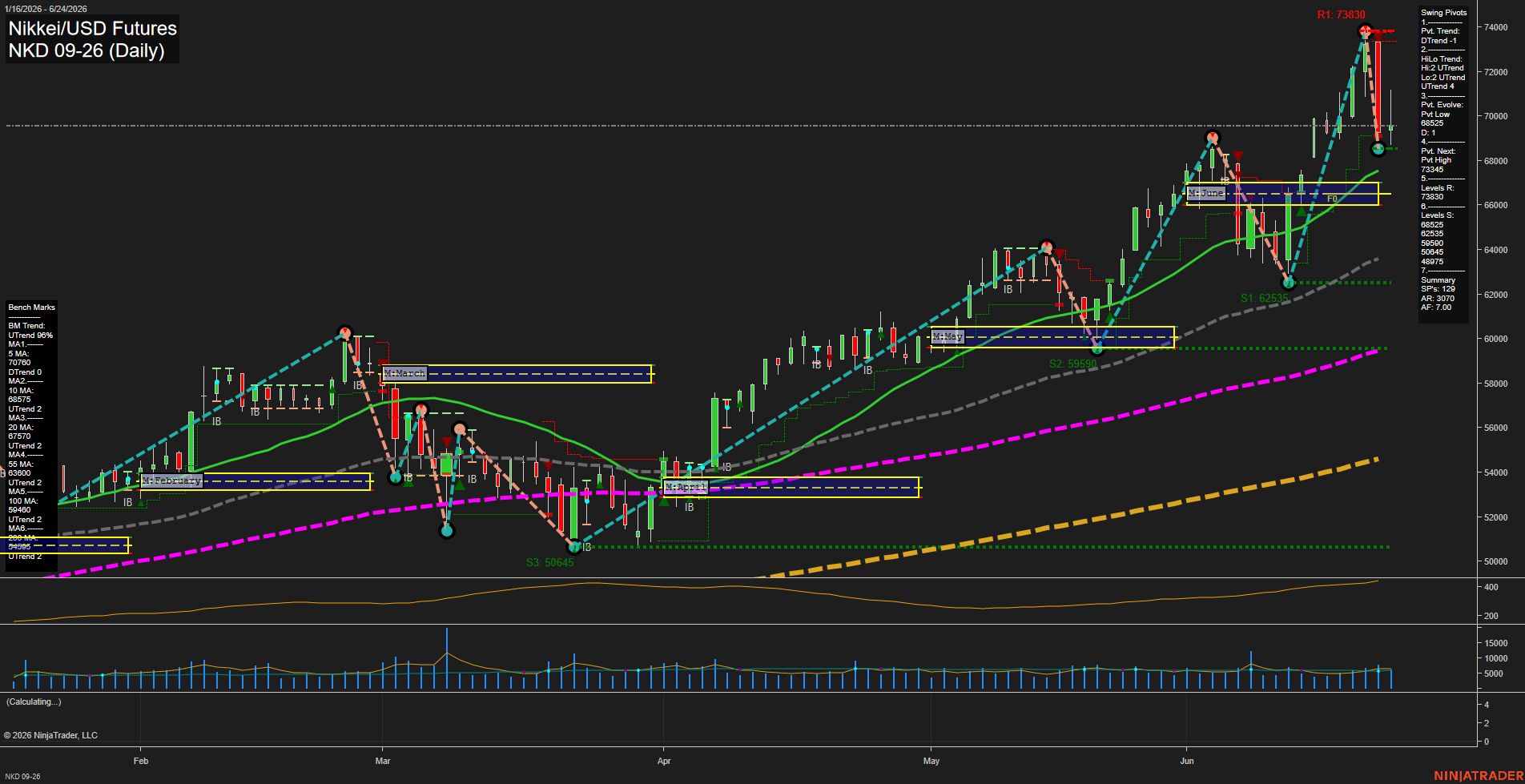
Task: Click the 15000 label on the volume axis
Action: 1496,643
